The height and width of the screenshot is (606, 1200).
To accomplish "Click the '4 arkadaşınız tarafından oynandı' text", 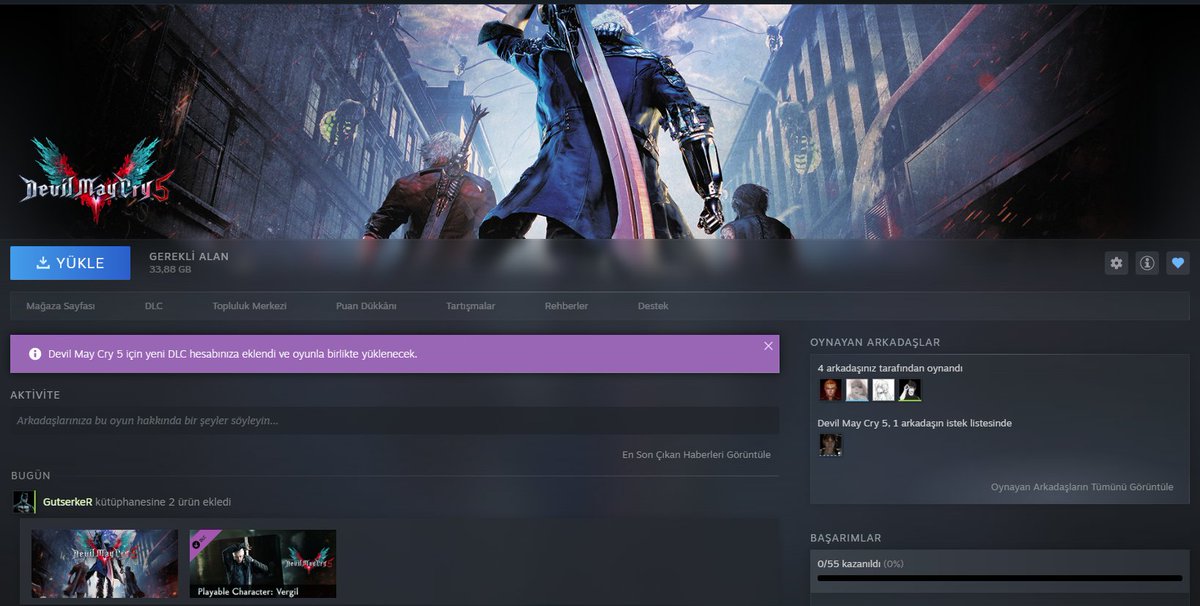I will point(890,368).
